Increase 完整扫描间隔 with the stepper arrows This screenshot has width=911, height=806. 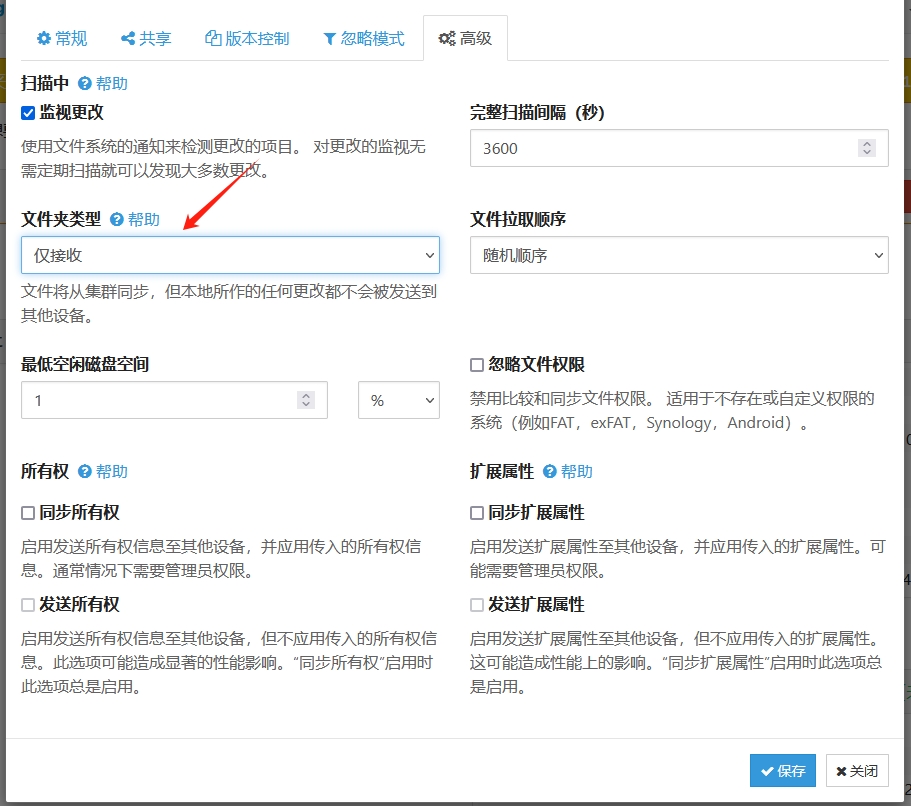click(x=866, y=143)
